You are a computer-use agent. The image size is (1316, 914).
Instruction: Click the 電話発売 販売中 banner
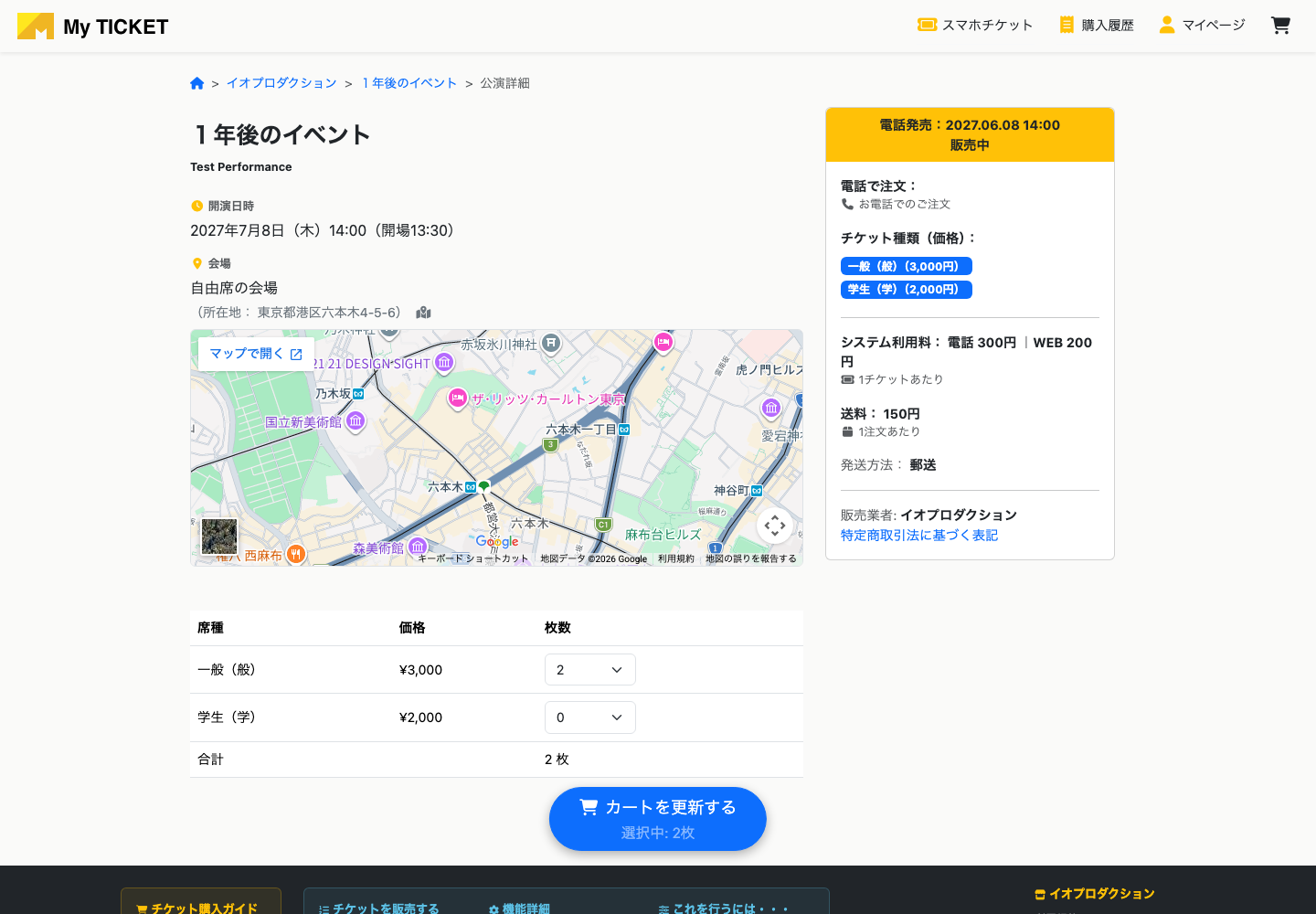970,134
